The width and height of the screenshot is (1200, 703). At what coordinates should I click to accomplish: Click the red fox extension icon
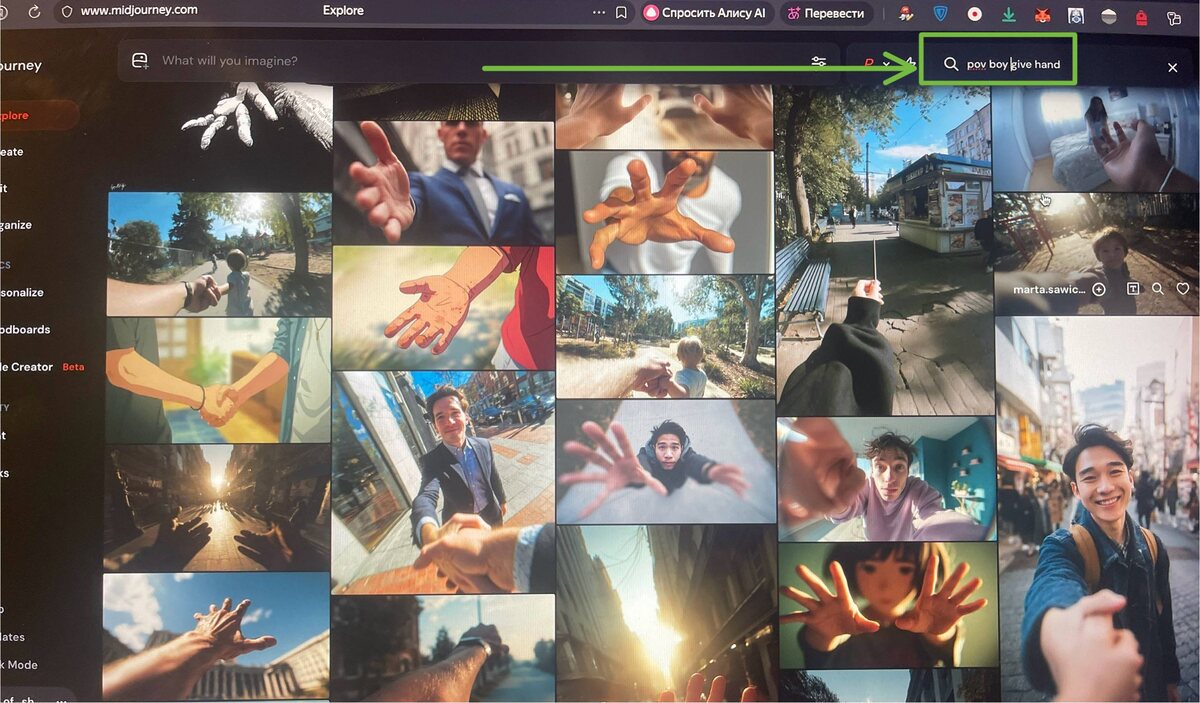click(x=1042, y=16)
